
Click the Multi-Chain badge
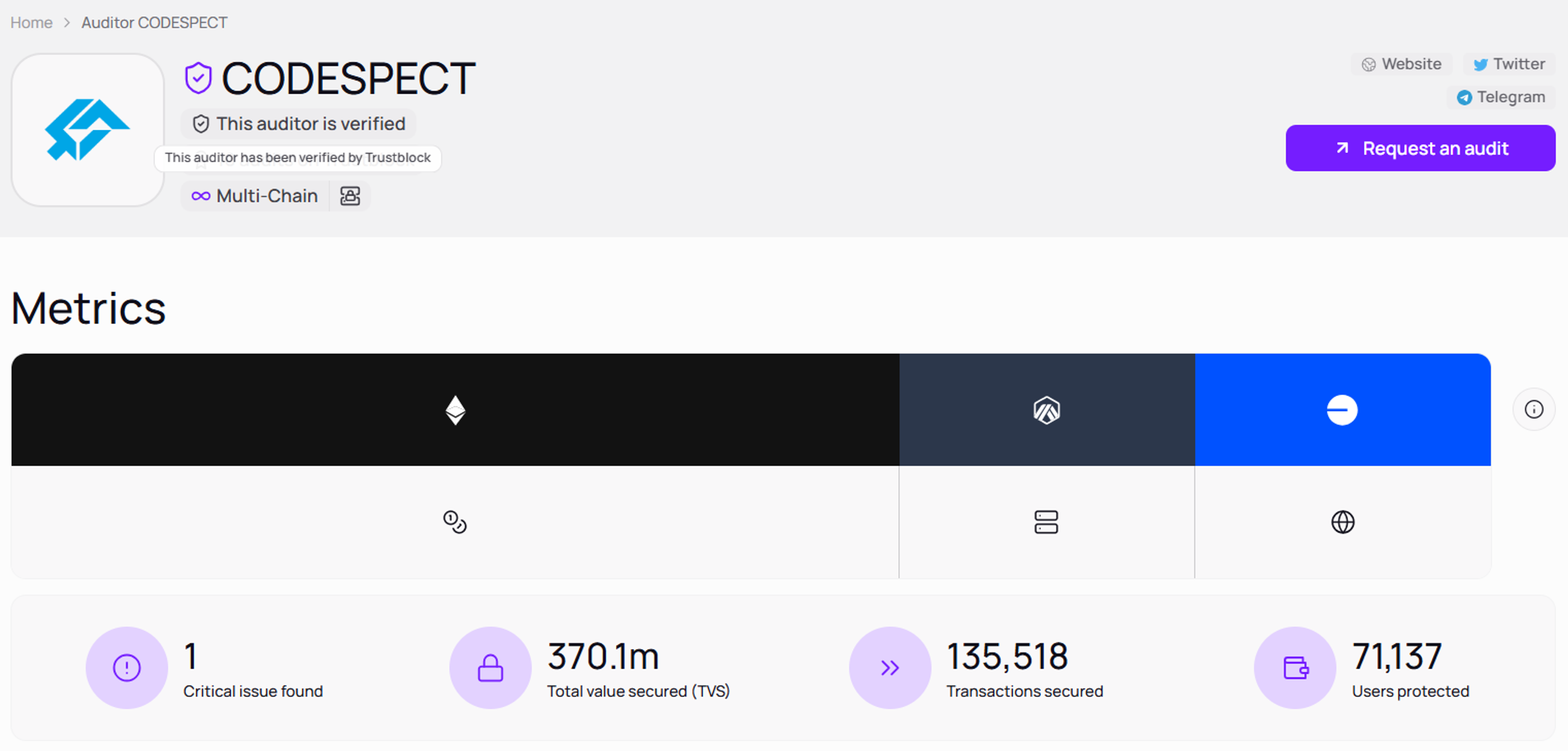pyautogui.click(x=255, y=196)
